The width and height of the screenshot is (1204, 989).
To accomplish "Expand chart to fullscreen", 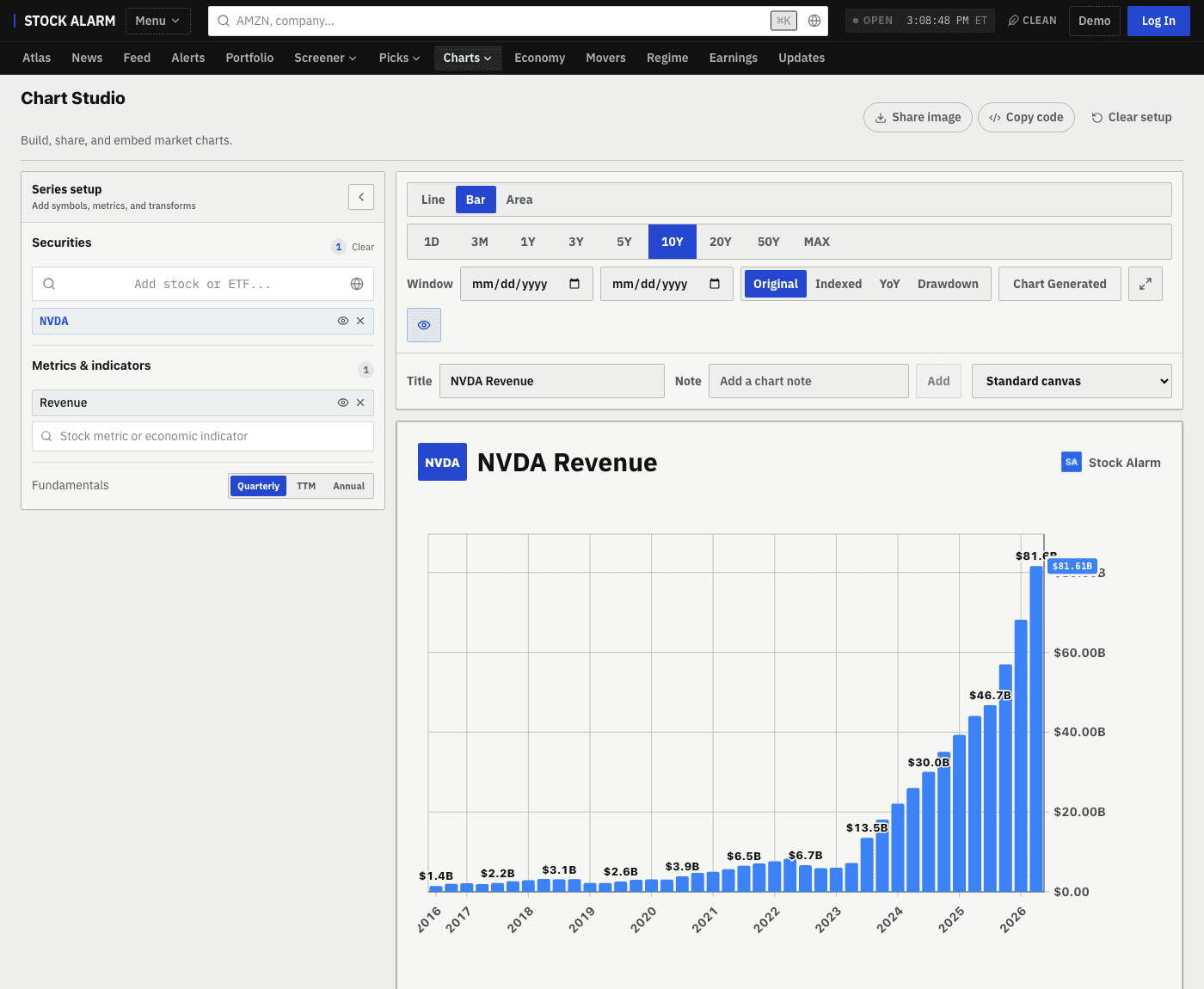I will 1146,284.
